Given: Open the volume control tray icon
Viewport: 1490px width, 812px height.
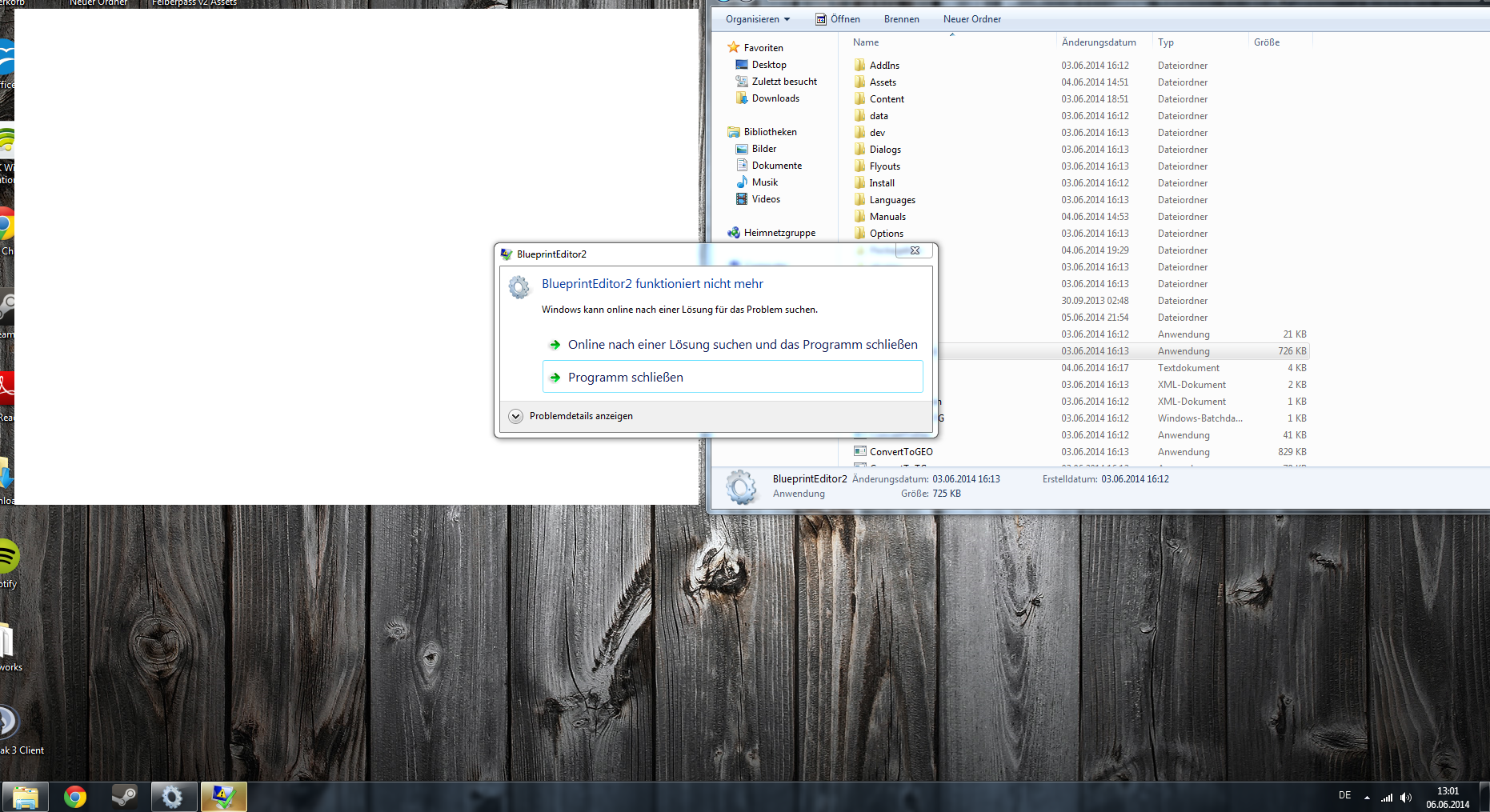Looking at the screenshot, I should (1406, 798).
